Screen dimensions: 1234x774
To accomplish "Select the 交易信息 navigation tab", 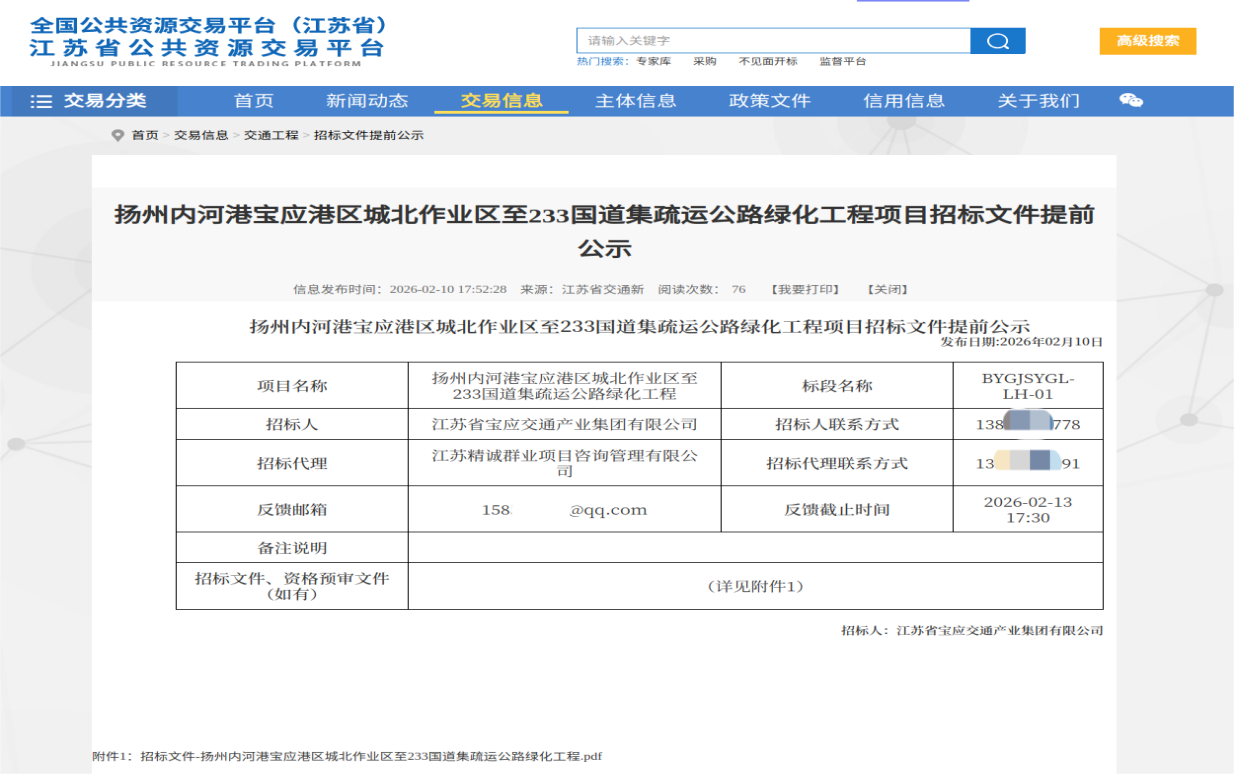I will tap(501, 101).
